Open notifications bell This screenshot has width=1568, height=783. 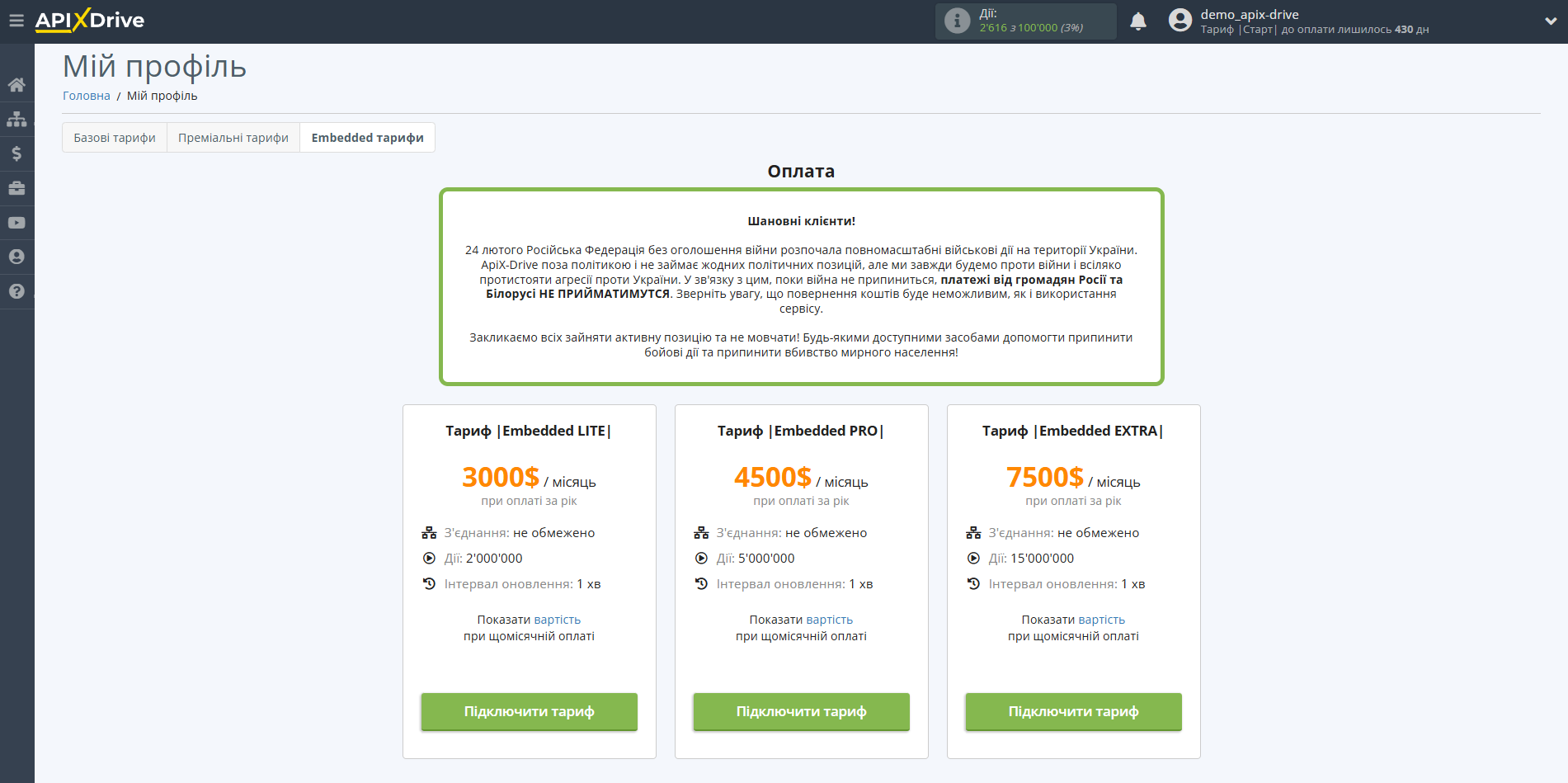tap(1138, 21)
